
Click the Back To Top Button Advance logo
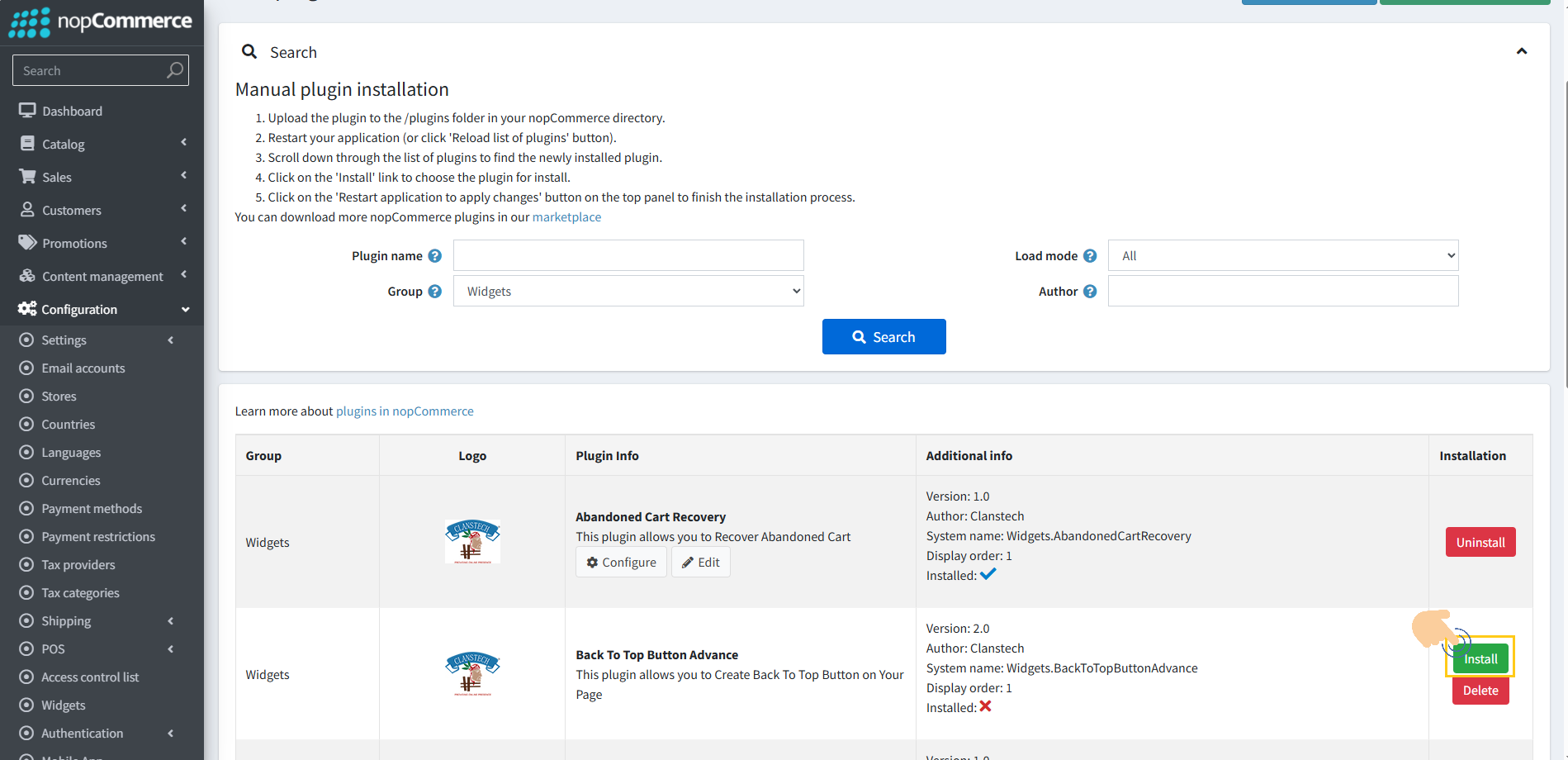point(472,674)
